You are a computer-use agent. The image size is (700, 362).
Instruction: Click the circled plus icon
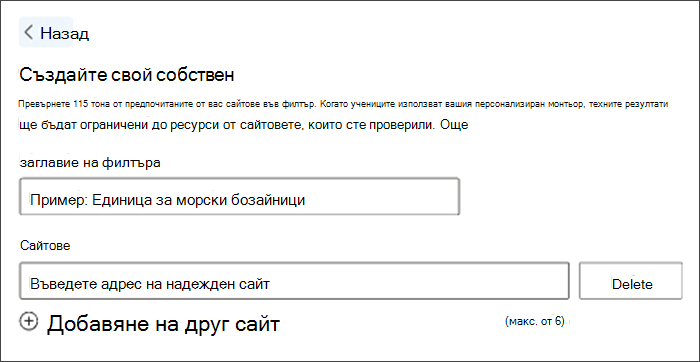coord(29,321)
